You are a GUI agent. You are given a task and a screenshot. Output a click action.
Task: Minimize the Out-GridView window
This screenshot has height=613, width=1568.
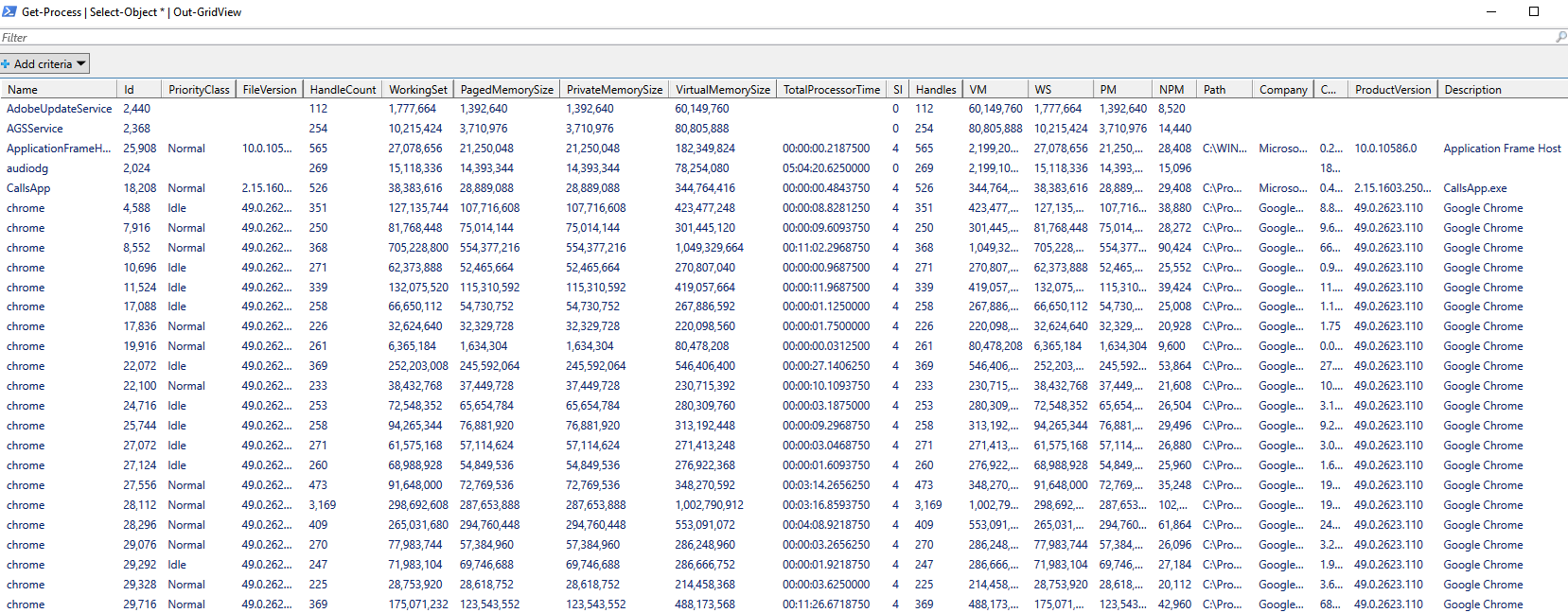(x=1490, y=11)
